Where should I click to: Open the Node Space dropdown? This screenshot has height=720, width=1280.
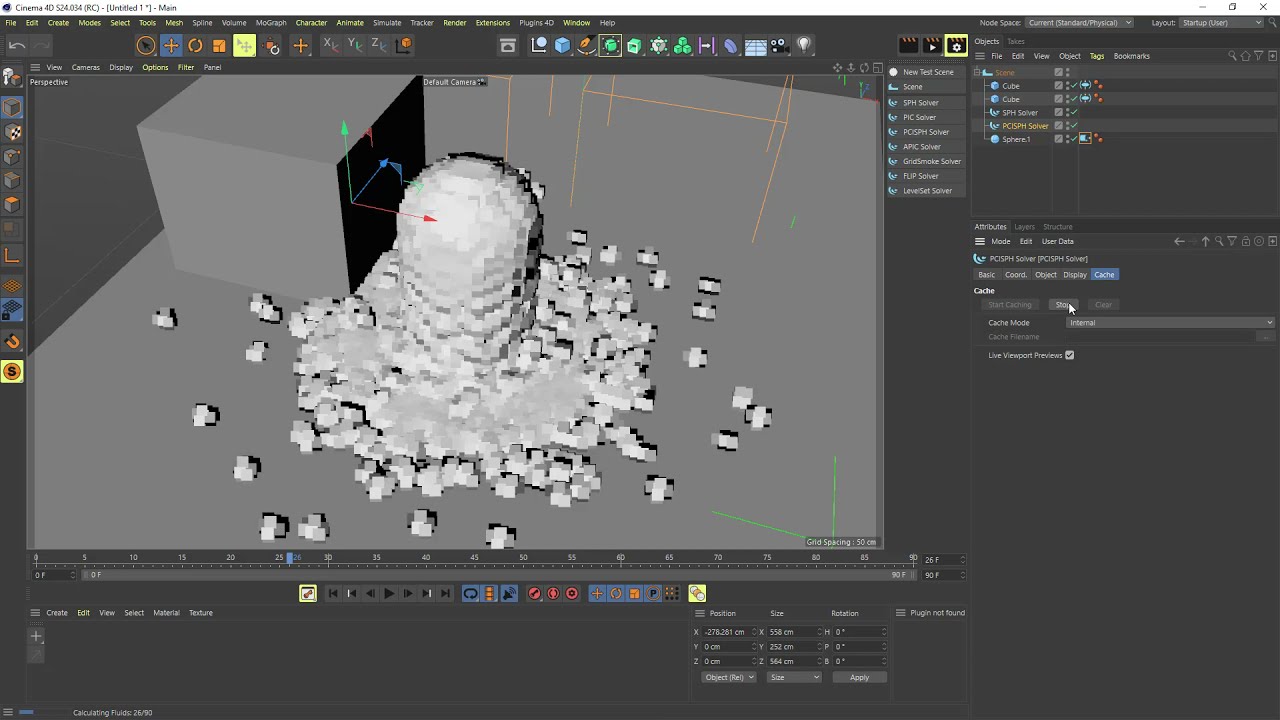click(x=1078, y=22)
